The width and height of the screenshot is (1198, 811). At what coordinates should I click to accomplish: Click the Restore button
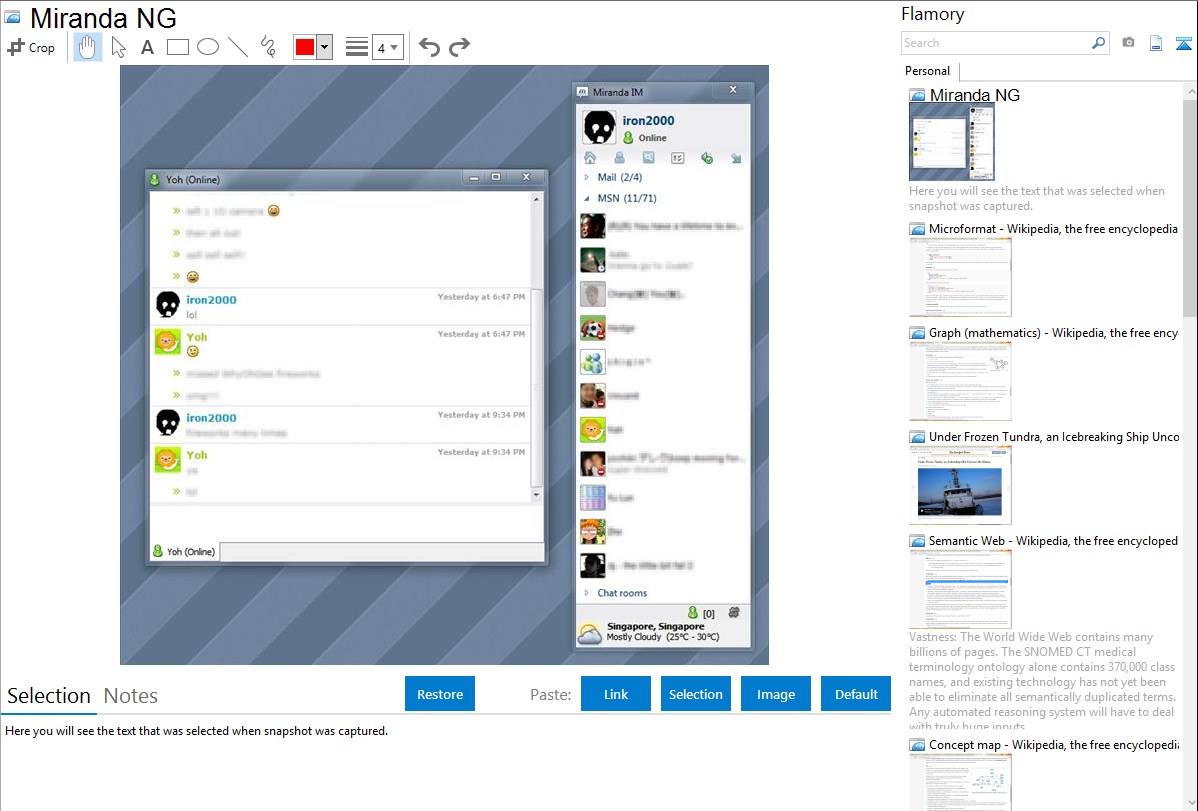pos(440,694)
